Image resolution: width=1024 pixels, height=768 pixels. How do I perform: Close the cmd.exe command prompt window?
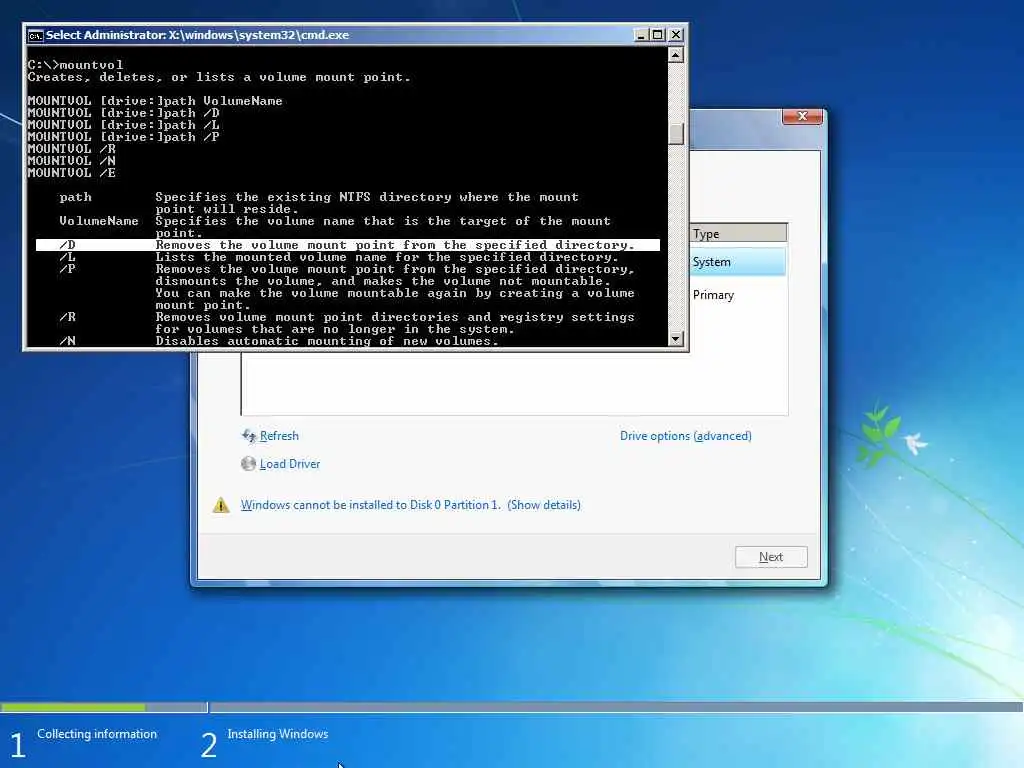click(676, 35)
